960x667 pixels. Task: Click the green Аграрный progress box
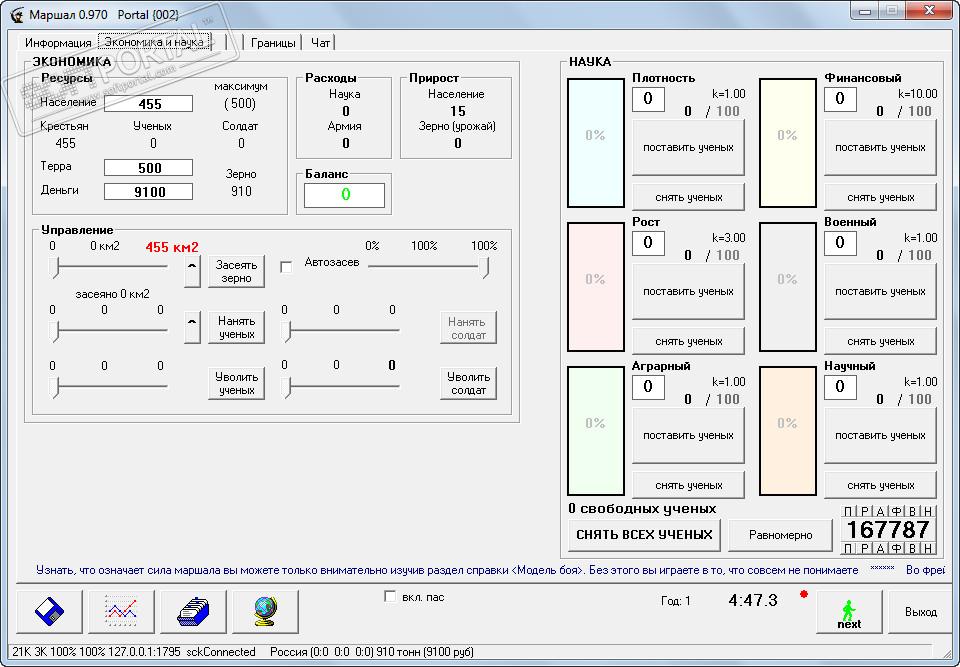coord(596,431)
